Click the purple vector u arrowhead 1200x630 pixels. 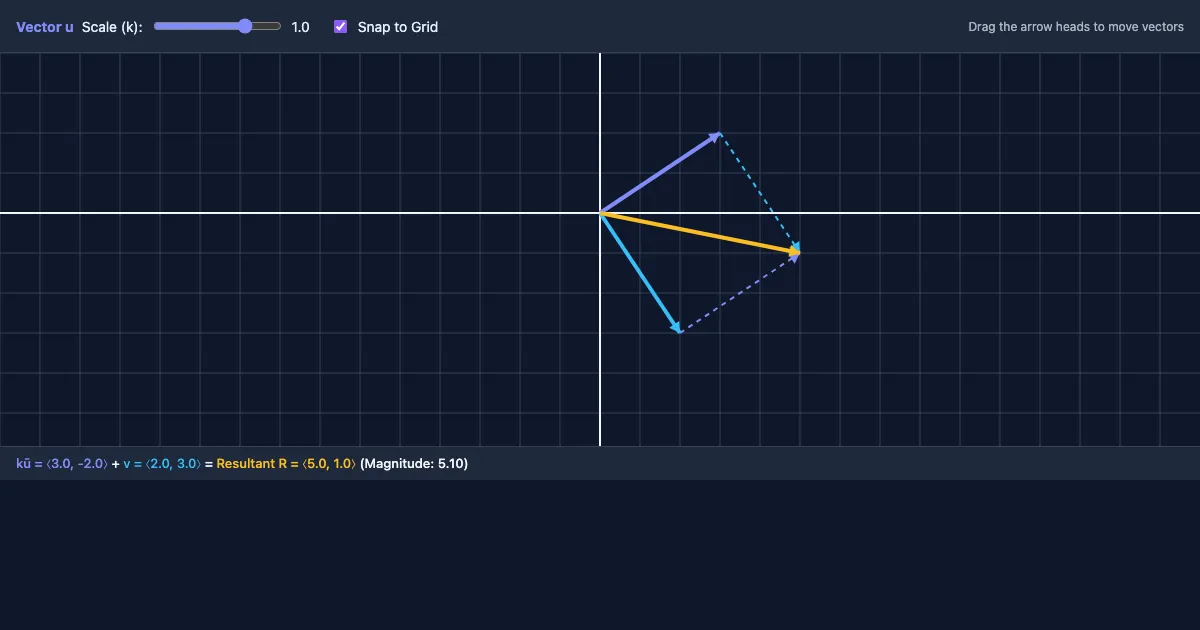pos(716,135)
